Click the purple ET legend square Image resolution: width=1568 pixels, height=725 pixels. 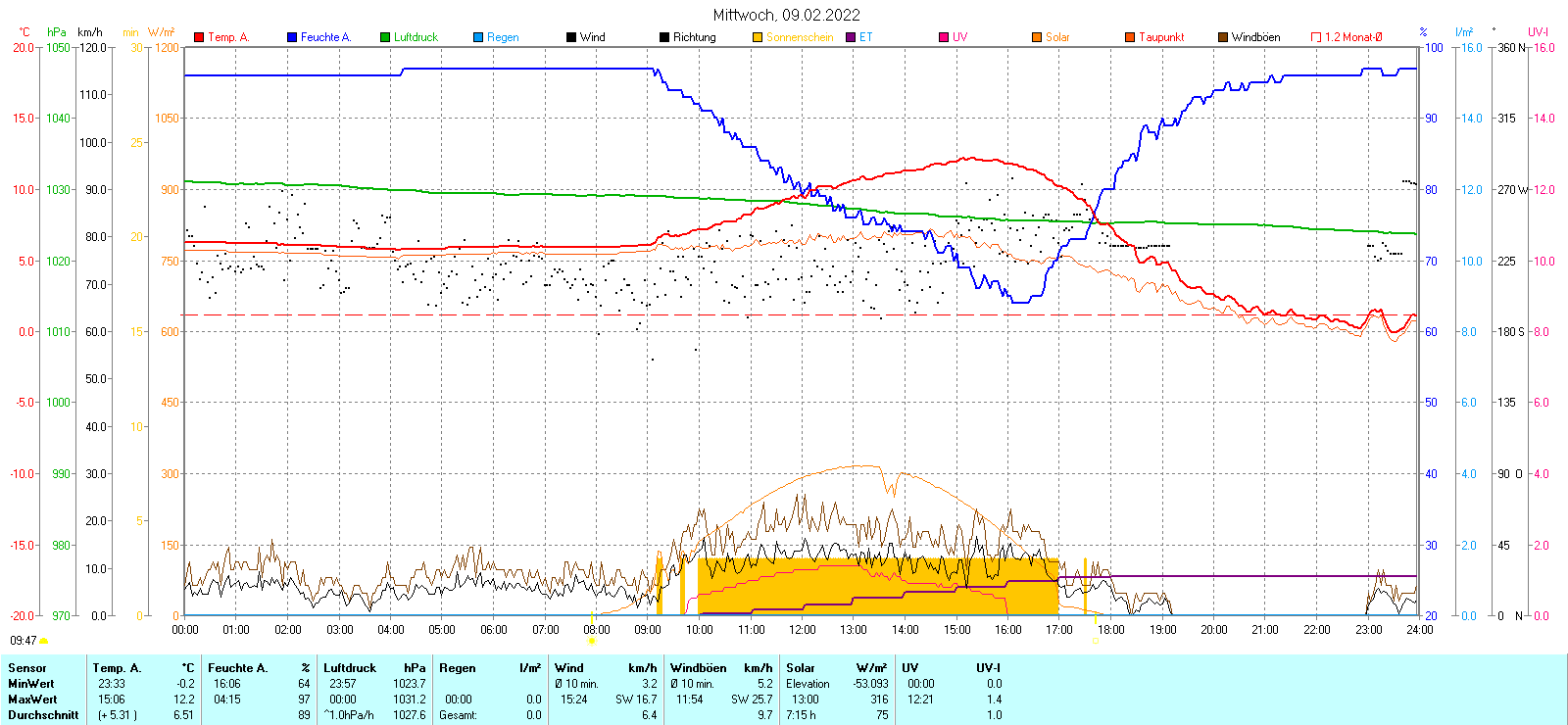[851, 37]
